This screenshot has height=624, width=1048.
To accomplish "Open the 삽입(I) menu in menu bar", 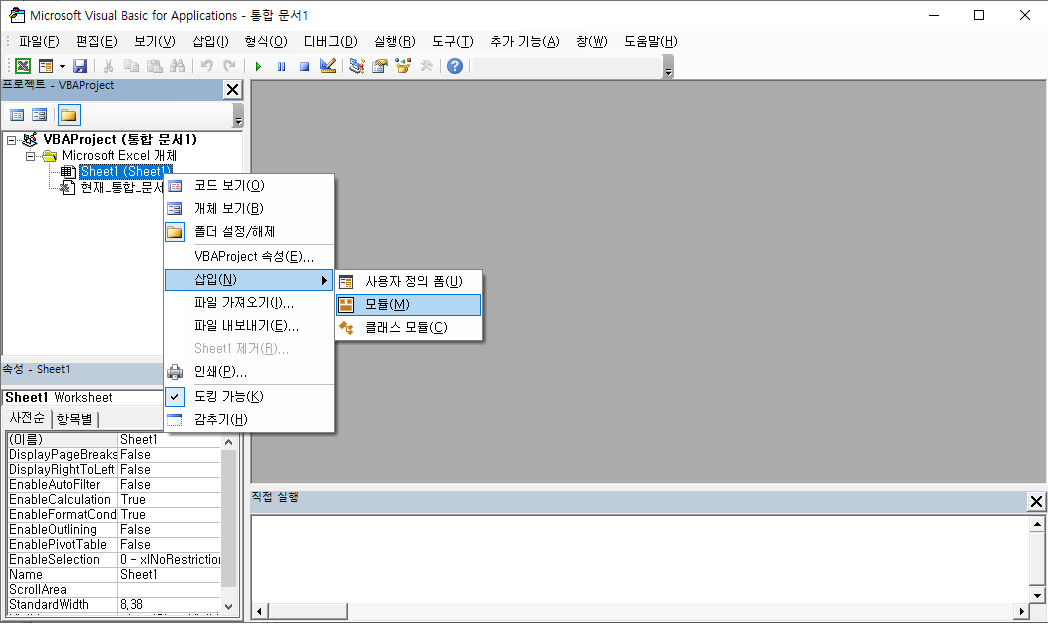I will [211, 41].
